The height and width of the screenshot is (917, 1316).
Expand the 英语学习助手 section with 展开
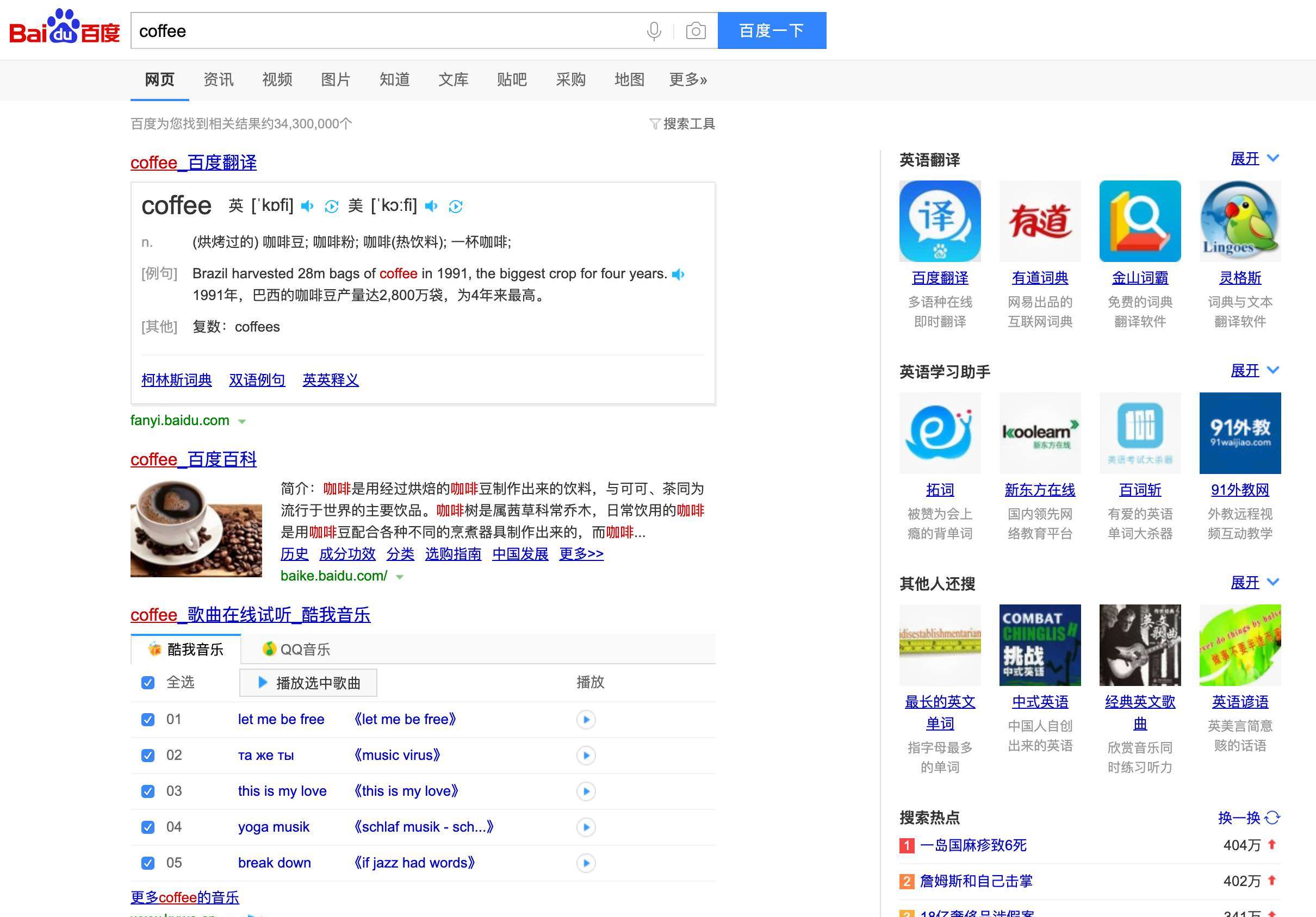coord(1255,371)
